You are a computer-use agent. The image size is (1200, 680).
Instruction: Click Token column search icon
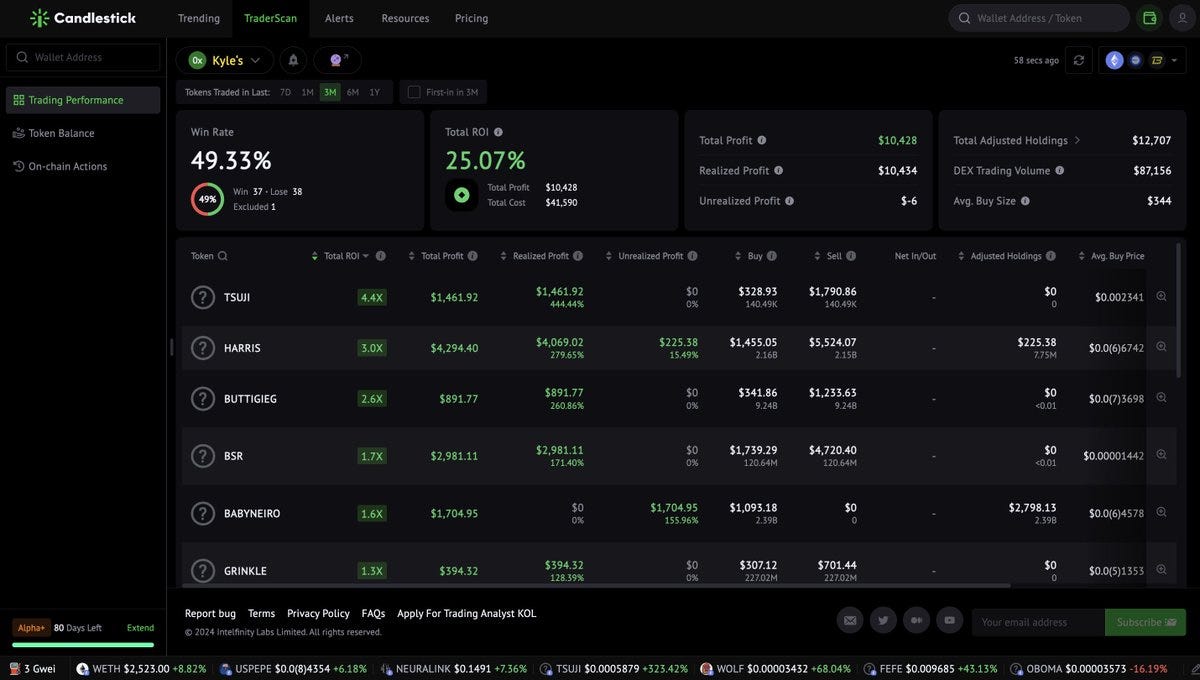coord(222,256)
